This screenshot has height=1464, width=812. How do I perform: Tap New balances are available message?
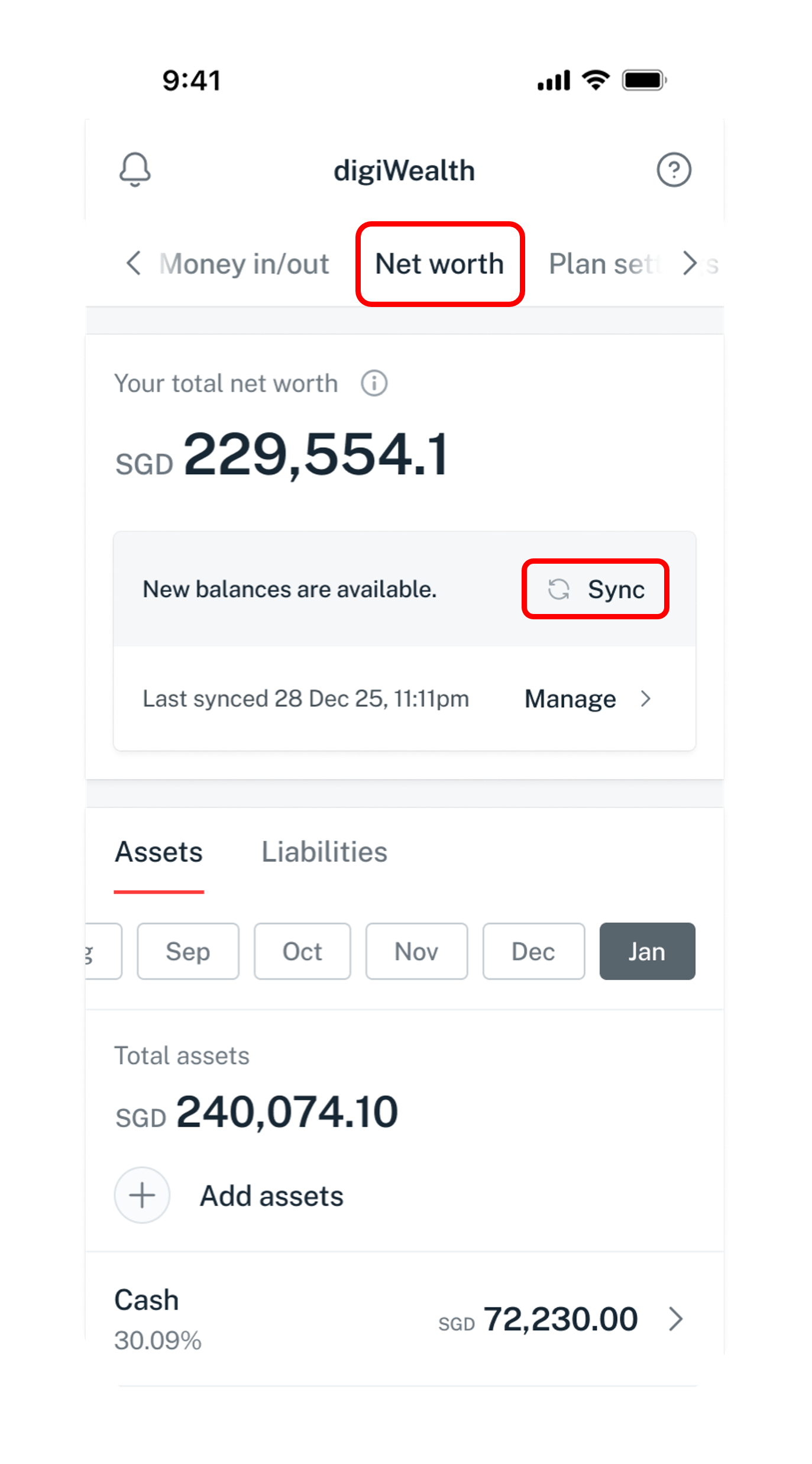[290, 589]
